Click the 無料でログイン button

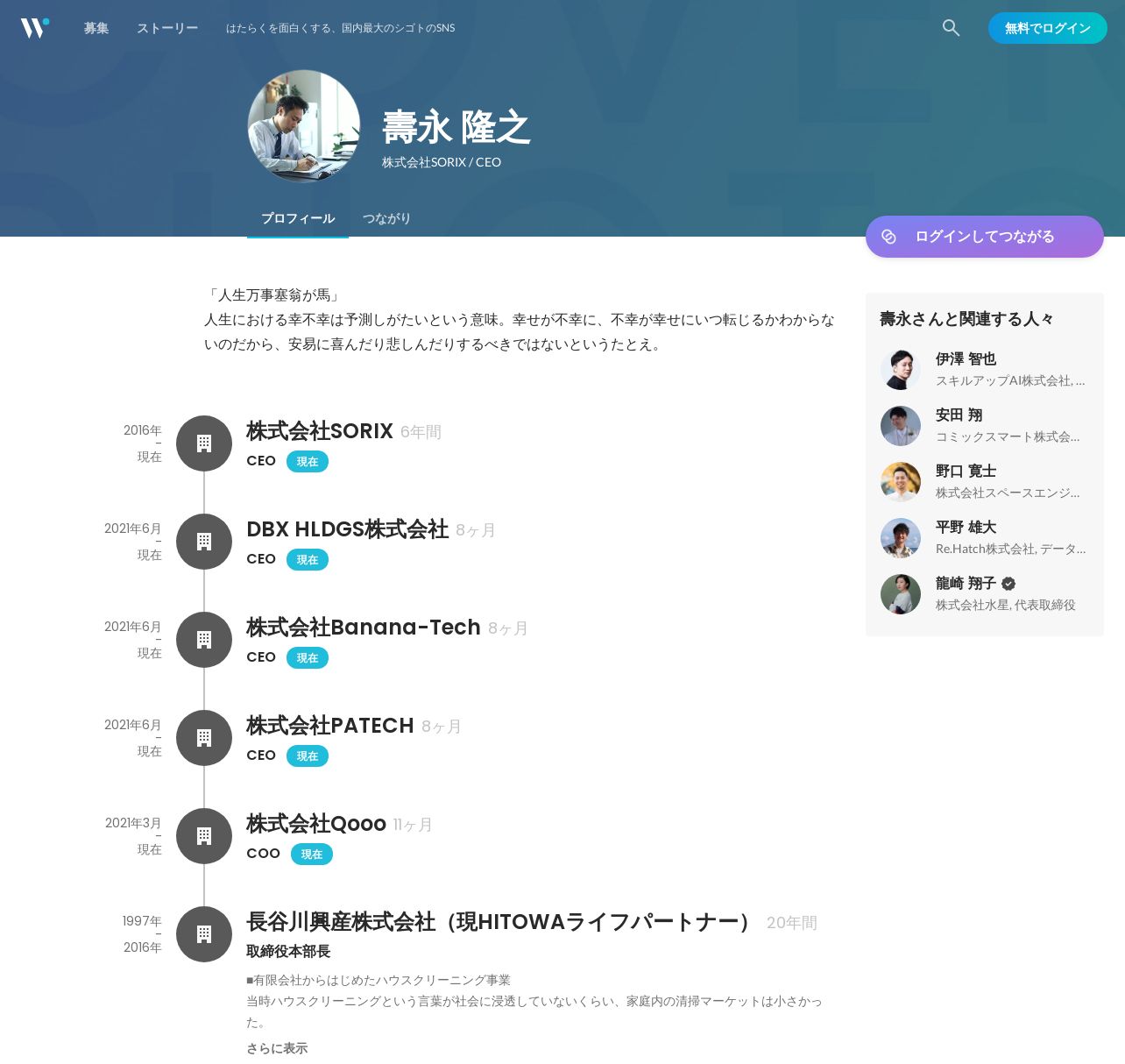pos(1048,28)
